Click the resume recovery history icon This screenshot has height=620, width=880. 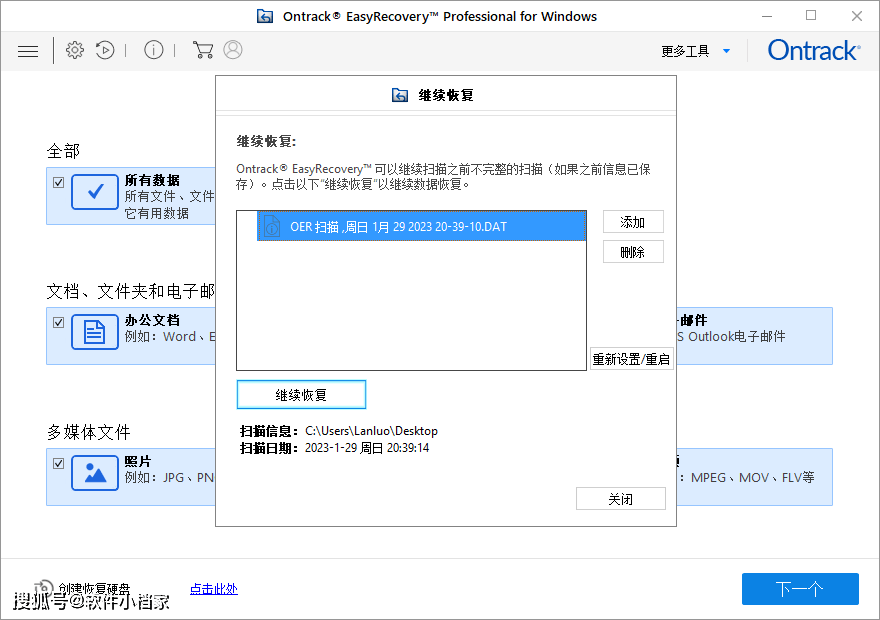coord(105,50)
